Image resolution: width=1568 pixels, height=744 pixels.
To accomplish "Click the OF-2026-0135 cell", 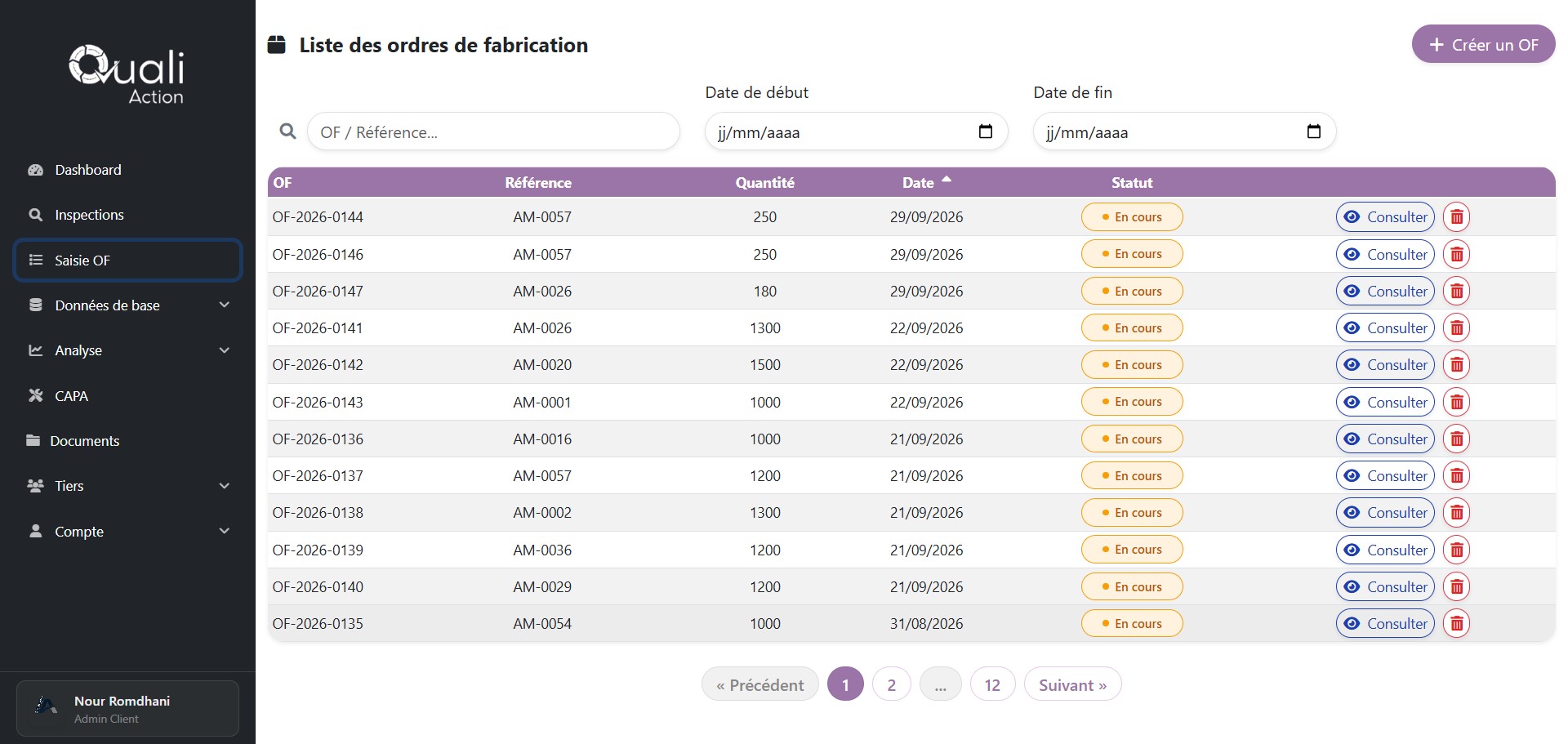I will [x=318, y=623].
